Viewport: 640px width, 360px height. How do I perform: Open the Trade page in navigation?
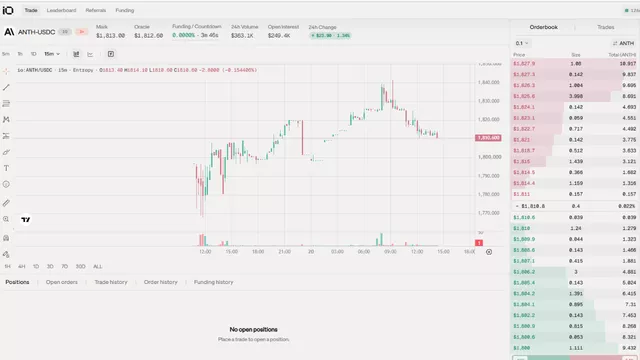point(31,10)
